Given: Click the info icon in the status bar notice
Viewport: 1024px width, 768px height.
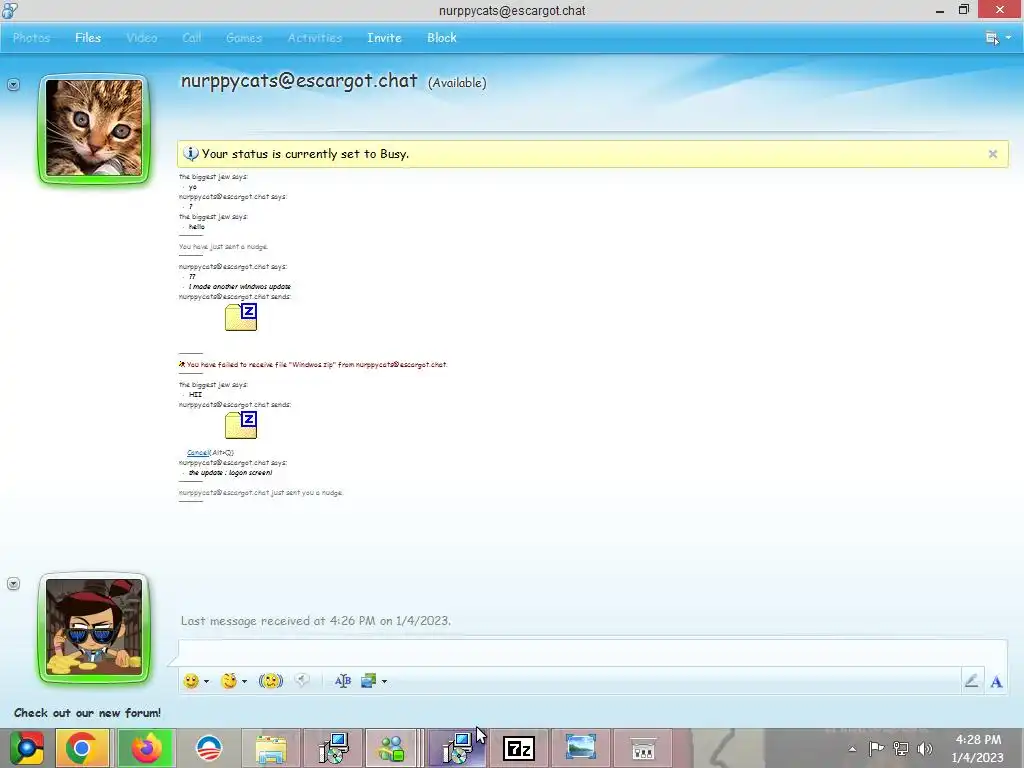Looking at the screenshot, I should (x=190, y=153).
